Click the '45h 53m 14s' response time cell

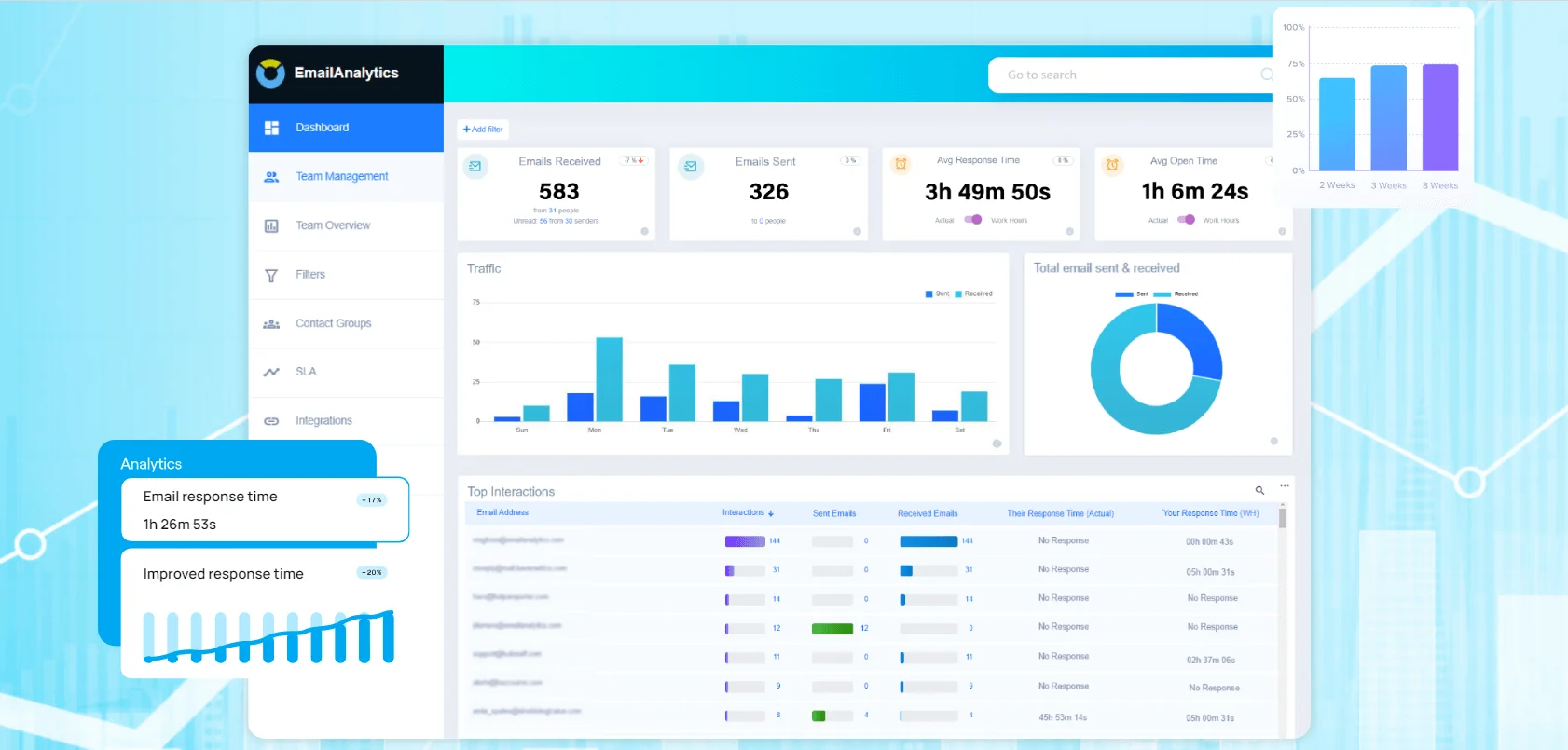click(1063, 717)
